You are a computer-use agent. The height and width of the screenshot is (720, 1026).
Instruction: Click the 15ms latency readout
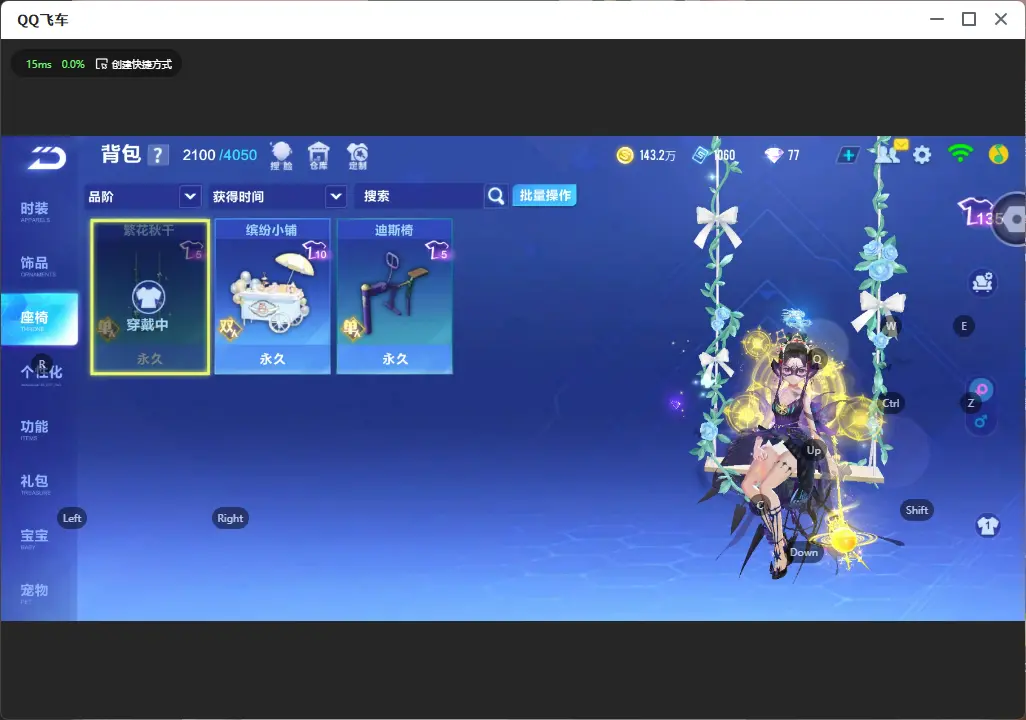tap(39, 64)
